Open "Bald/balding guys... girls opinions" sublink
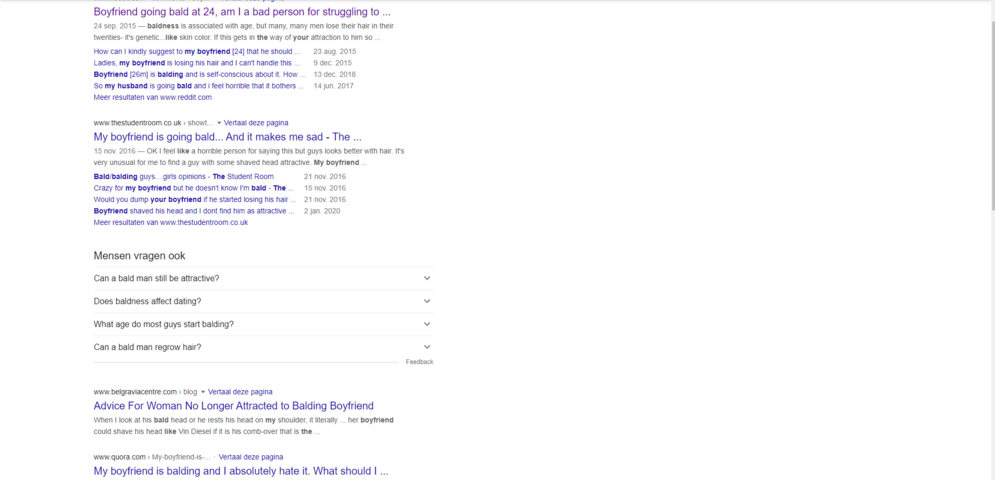The width and height of the screenshot is (995, 480). point(183,176)
